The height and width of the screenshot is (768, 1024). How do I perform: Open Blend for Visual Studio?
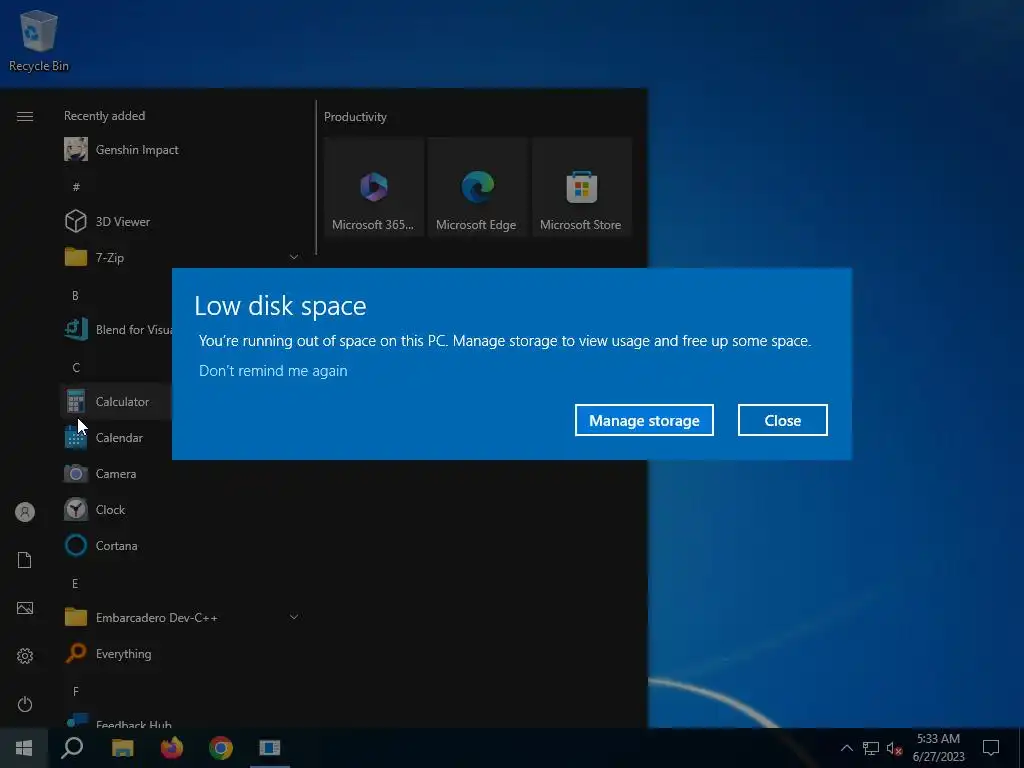click(x=118, y=329)
